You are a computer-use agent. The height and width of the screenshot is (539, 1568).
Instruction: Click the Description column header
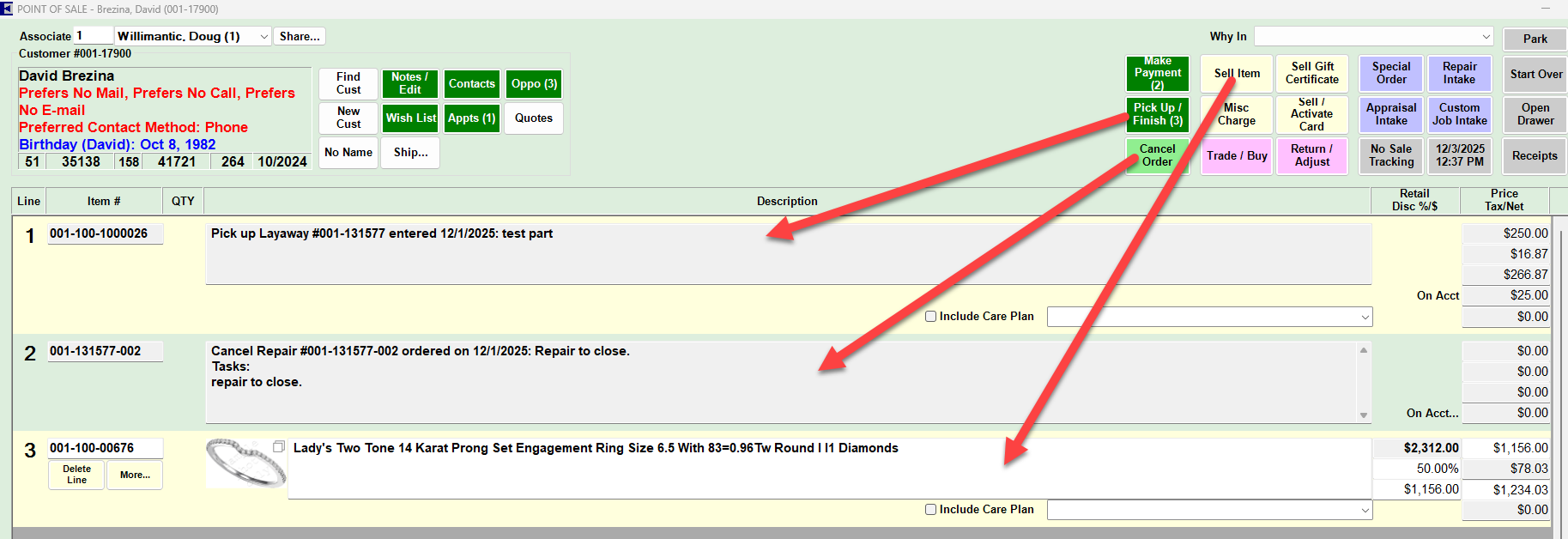[x=786, y=202]
